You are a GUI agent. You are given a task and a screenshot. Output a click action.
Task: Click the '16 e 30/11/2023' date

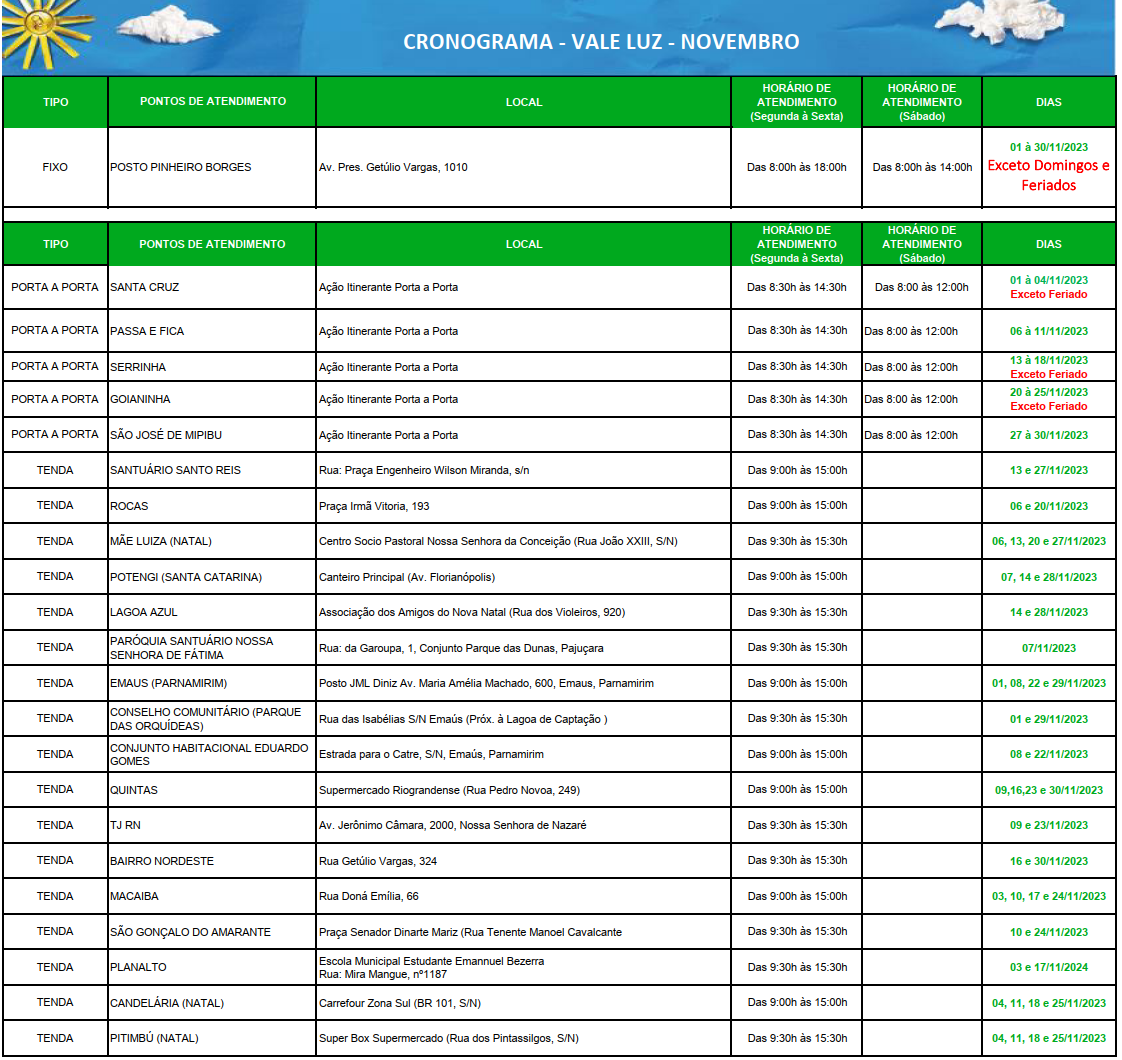pyautogui.click(x=1048, y=860)
